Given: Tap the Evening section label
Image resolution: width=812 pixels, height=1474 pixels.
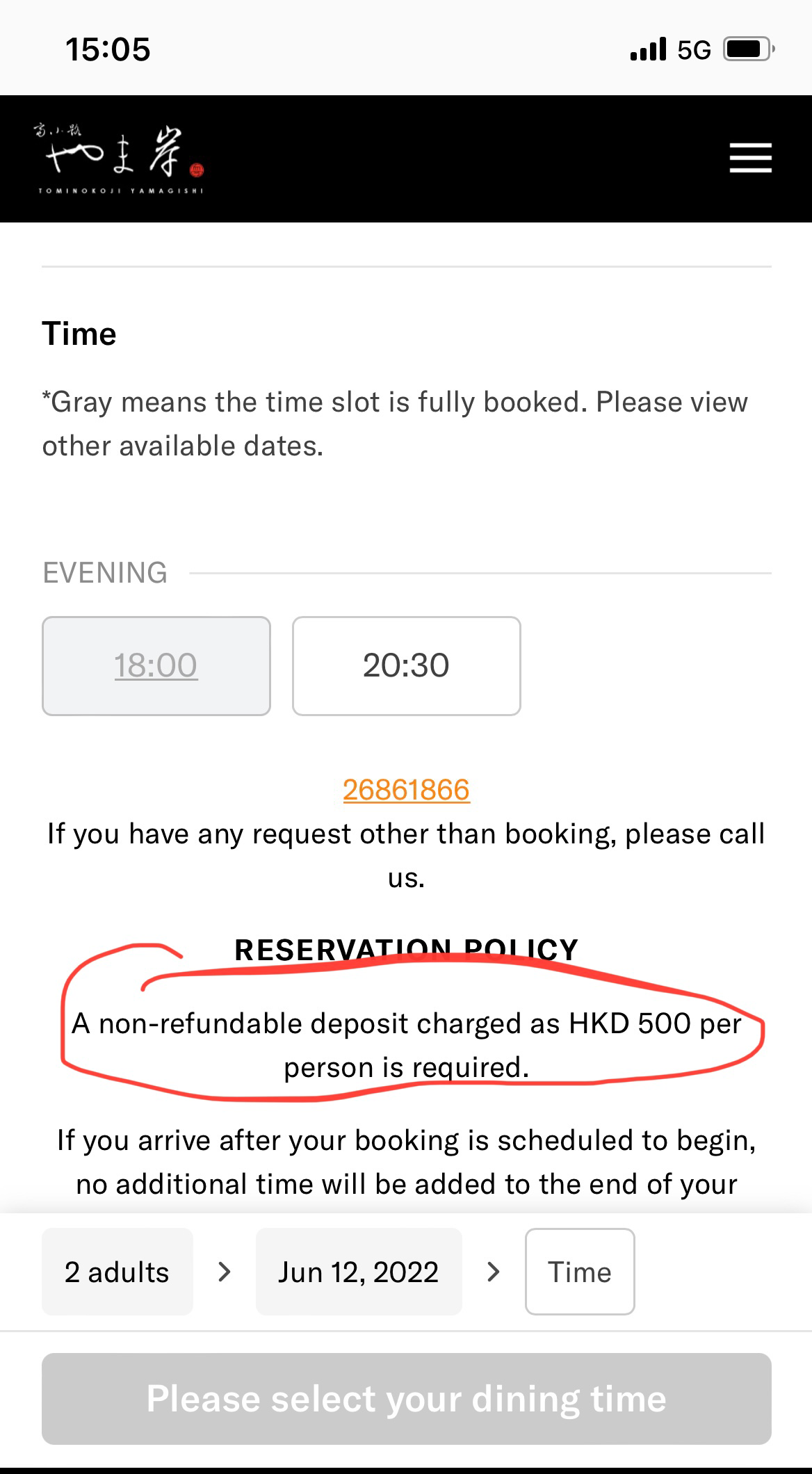Looking at the screenshot, I should coord(105,573).
